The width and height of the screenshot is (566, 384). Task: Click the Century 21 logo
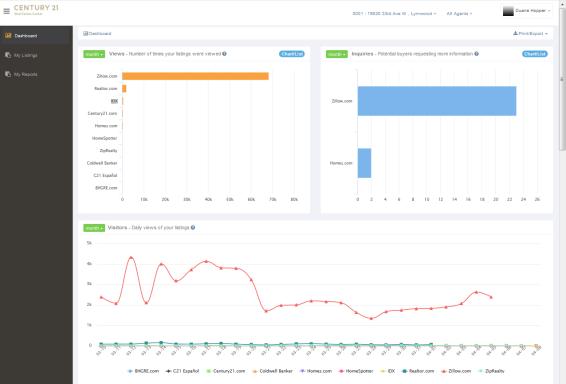tap(36, 10)
